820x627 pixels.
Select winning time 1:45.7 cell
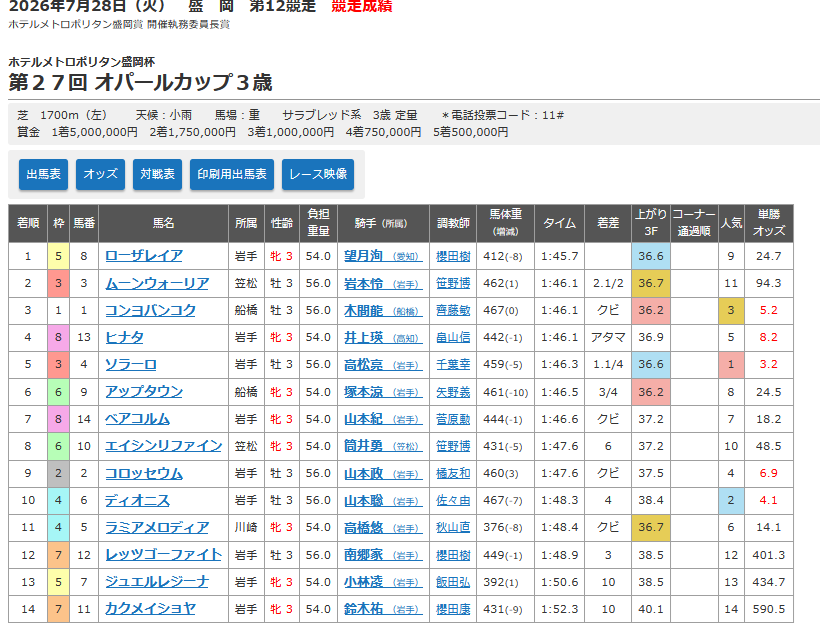(x=560, y=256)
